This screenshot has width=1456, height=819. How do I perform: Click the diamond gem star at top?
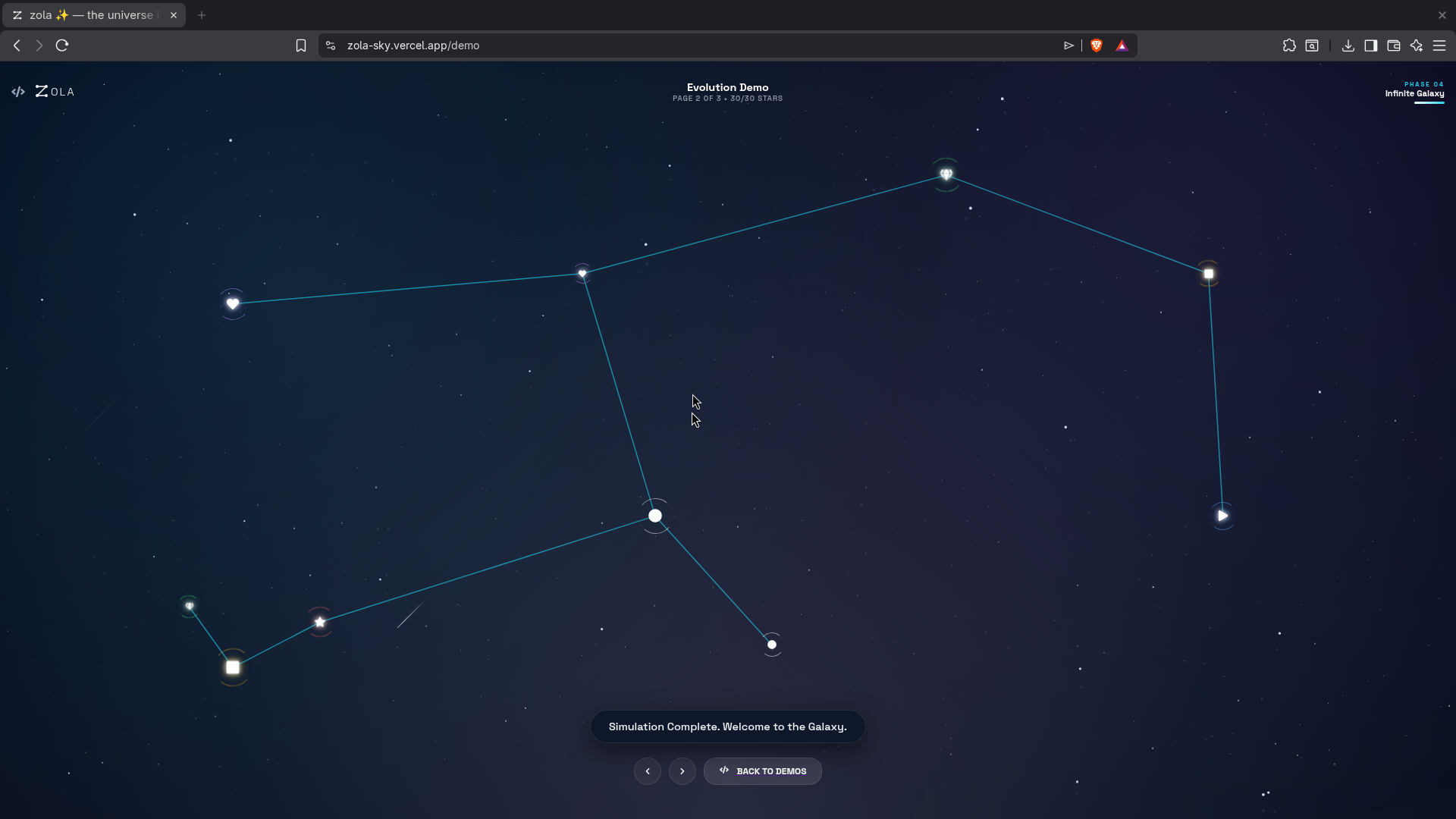coord(946,174)
